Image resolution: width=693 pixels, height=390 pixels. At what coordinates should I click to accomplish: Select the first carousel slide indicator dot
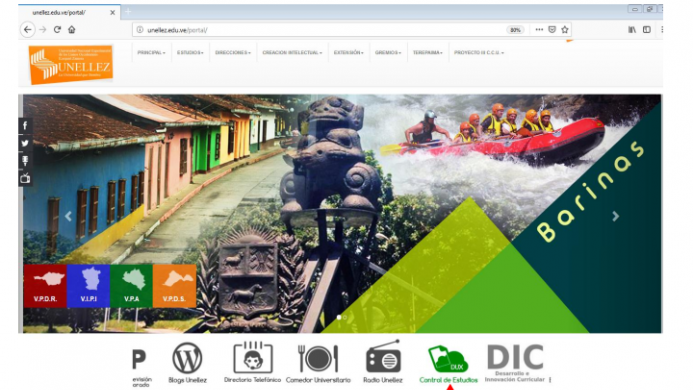coord(339,317)
